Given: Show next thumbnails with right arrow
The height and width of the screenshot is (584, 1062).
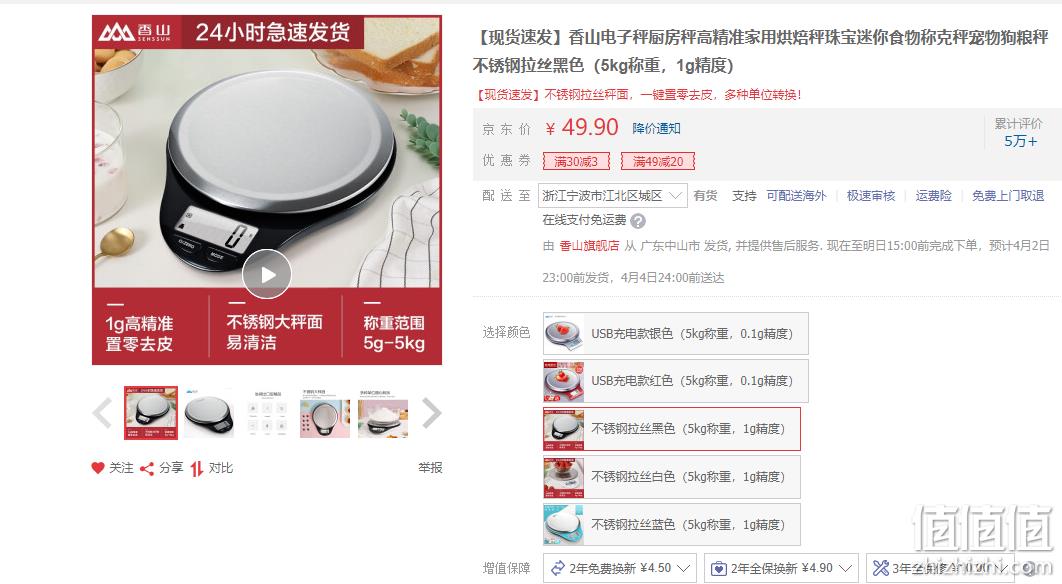Looking at the screenshot, I should click(431, 413).
